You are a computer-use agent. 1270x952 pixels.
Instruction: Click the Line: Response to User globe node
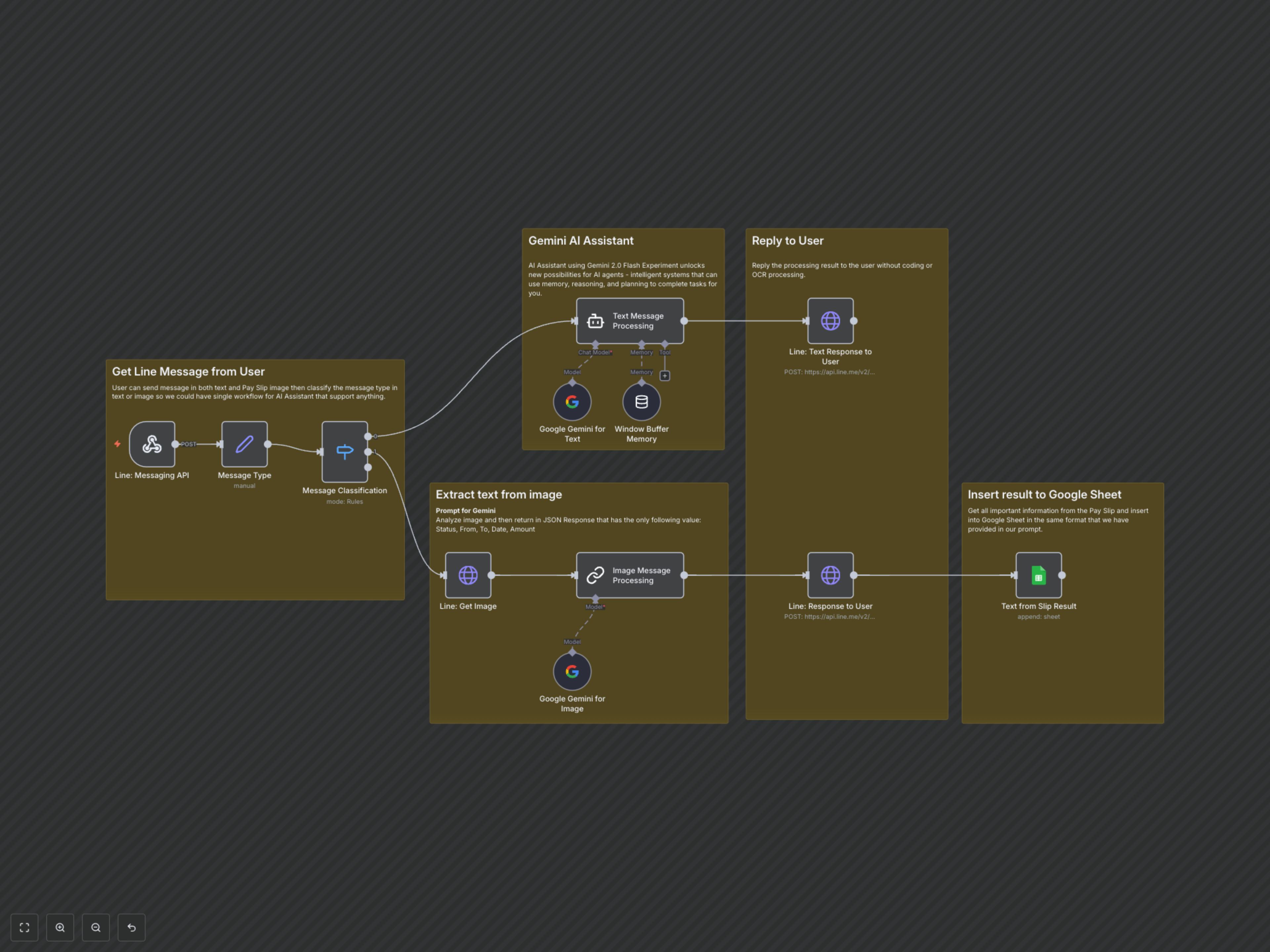830,575
